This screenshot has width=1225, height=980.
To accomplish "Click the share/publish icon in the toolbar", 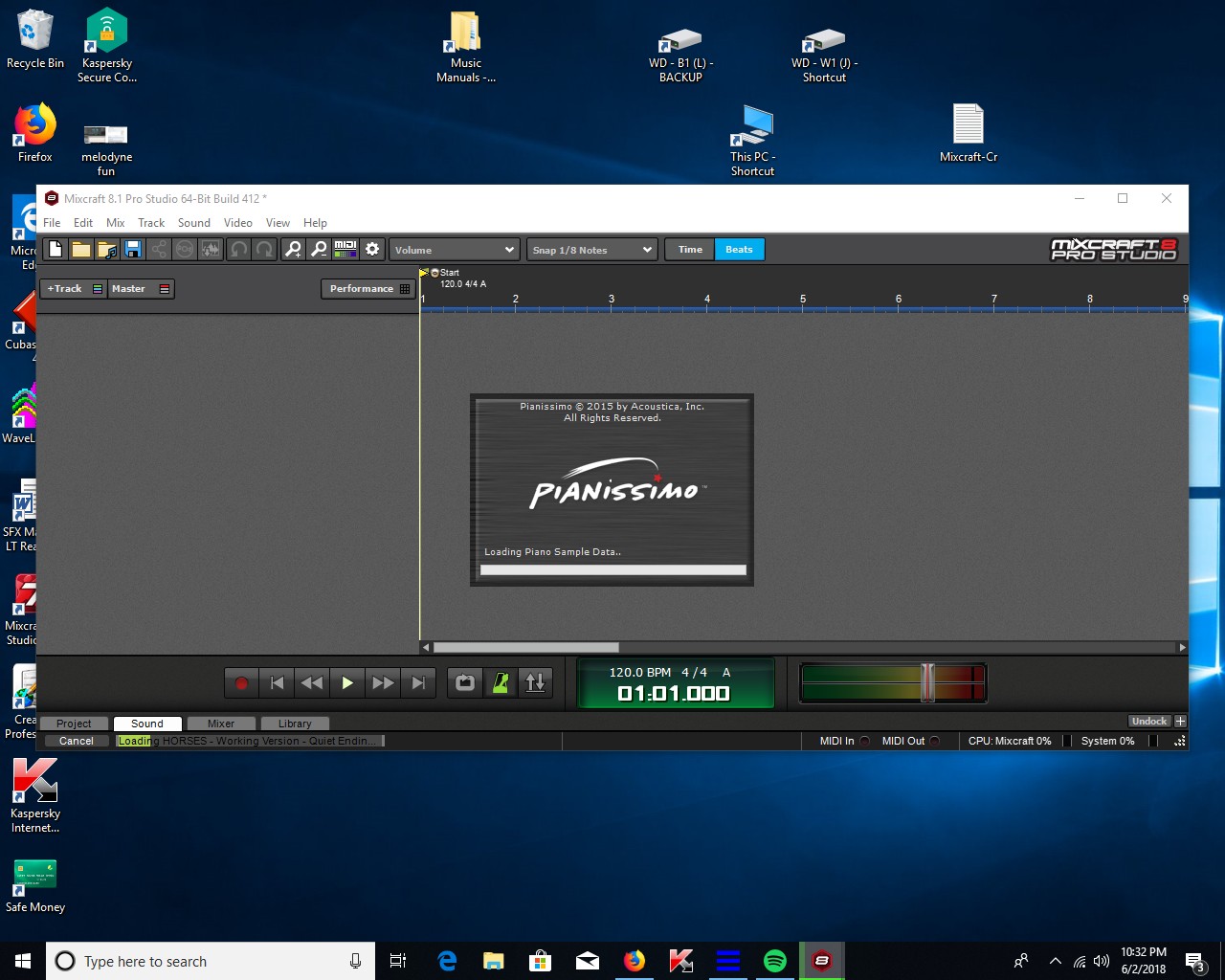I will coord(159,249).
